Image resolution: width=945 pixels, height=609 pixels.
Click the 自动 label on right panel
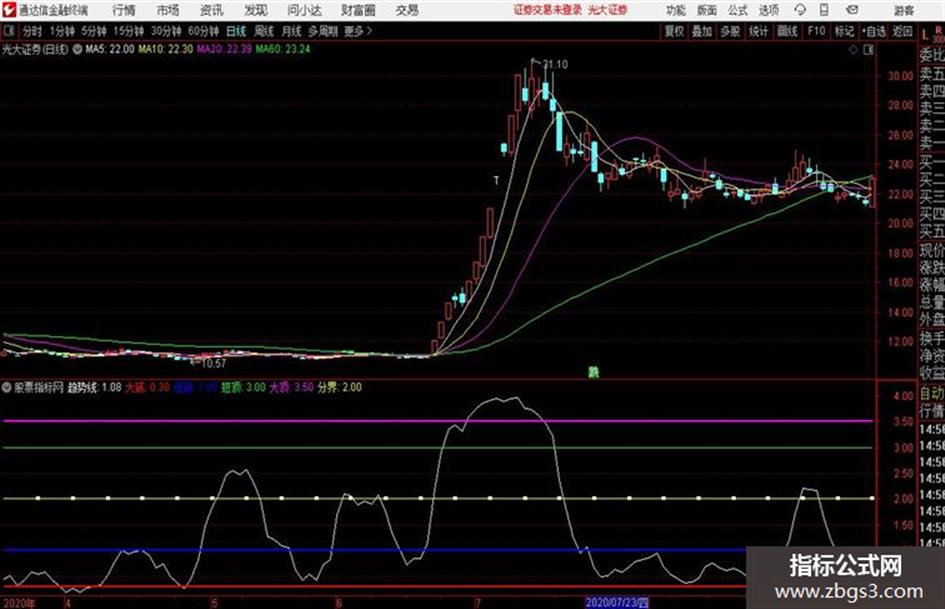(932, 394)
